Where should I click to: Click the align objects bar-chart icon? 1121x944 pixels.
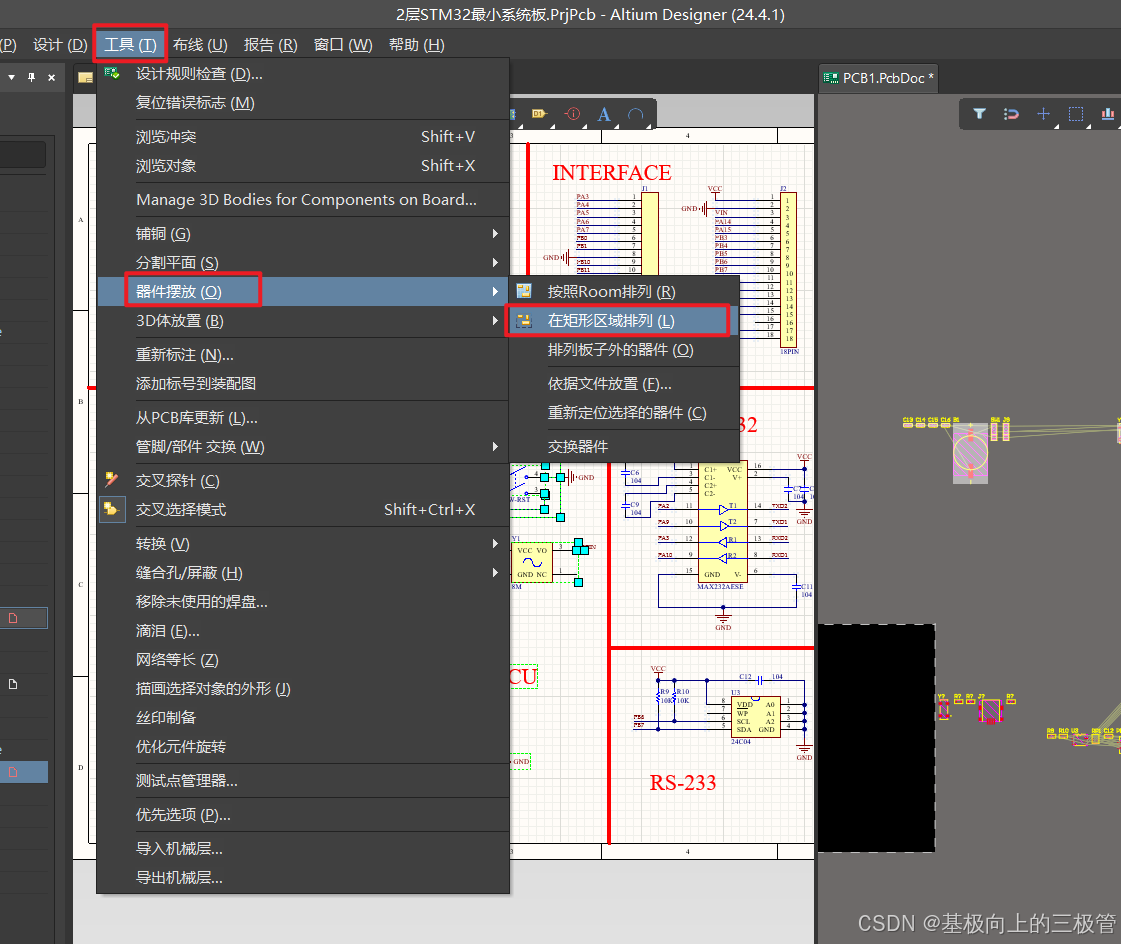[1108, 114]
